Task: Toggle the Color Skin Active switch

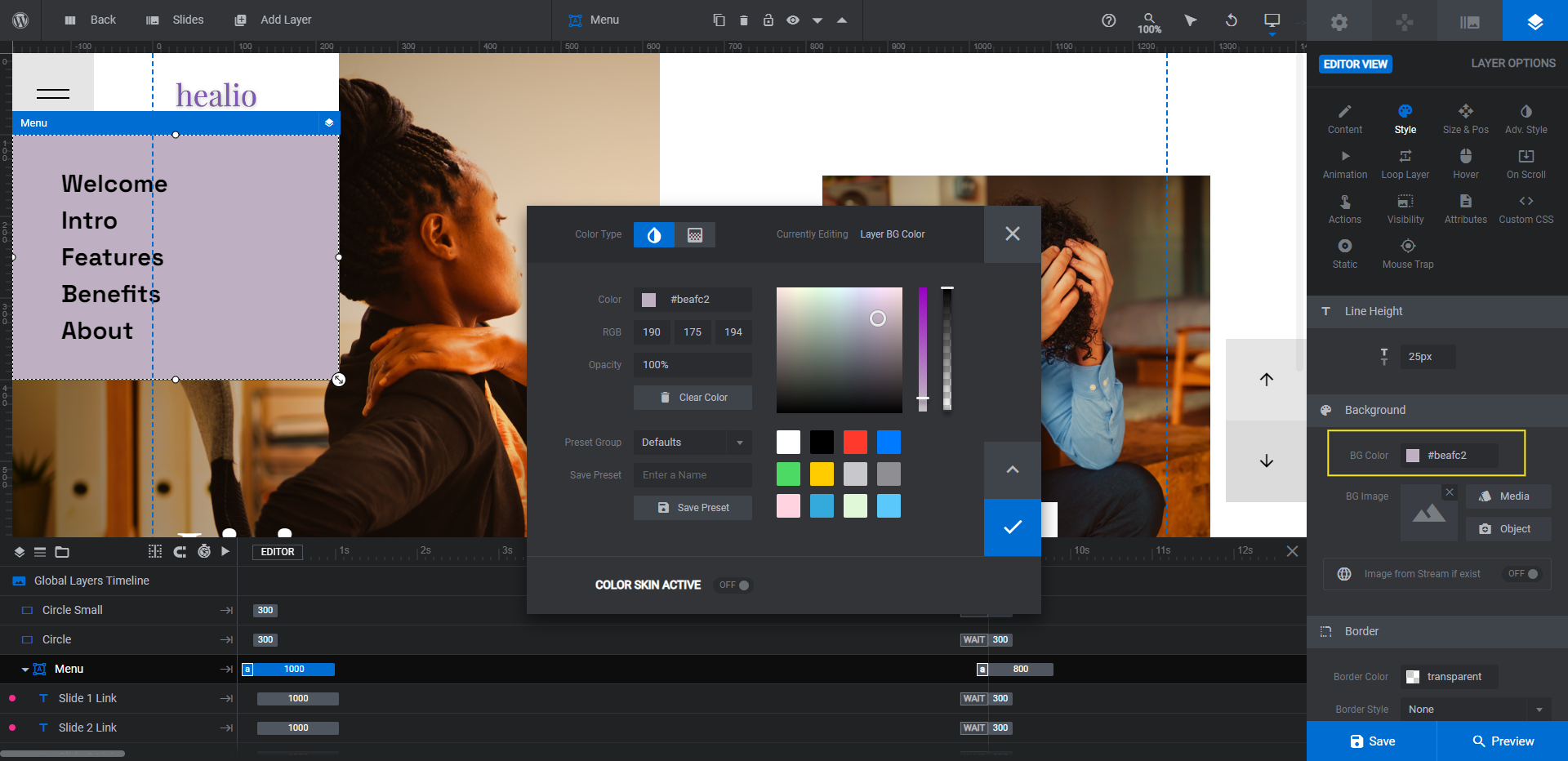Action: tap(733, 585)
